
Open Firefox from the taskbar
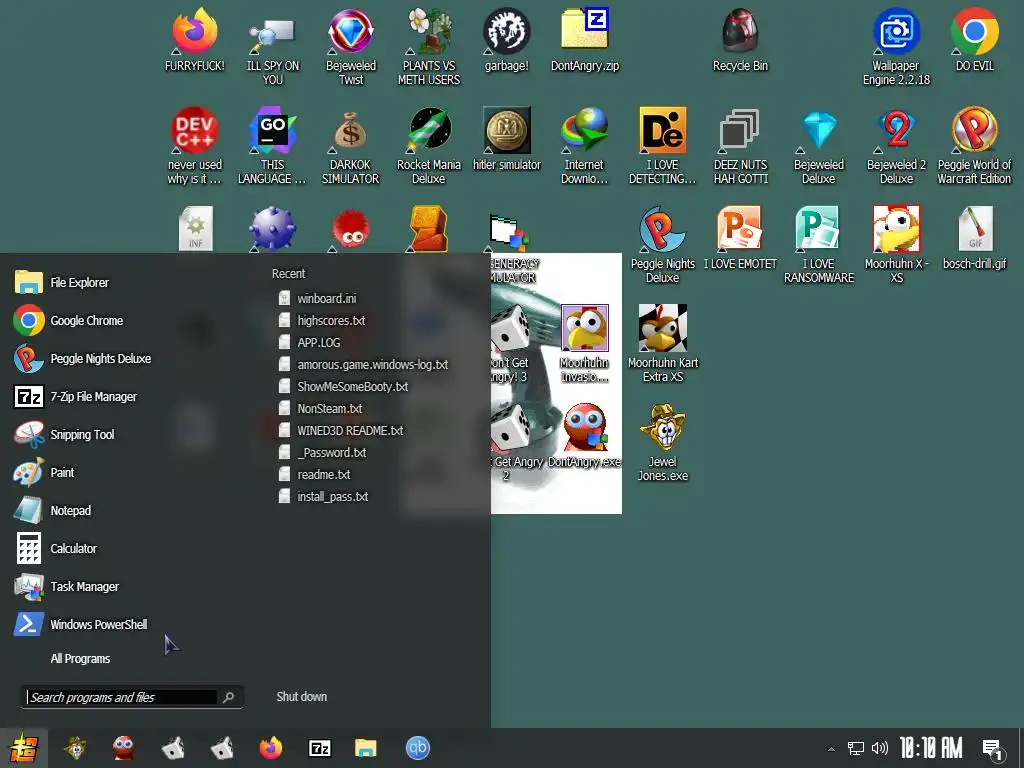tap(270, 748)
